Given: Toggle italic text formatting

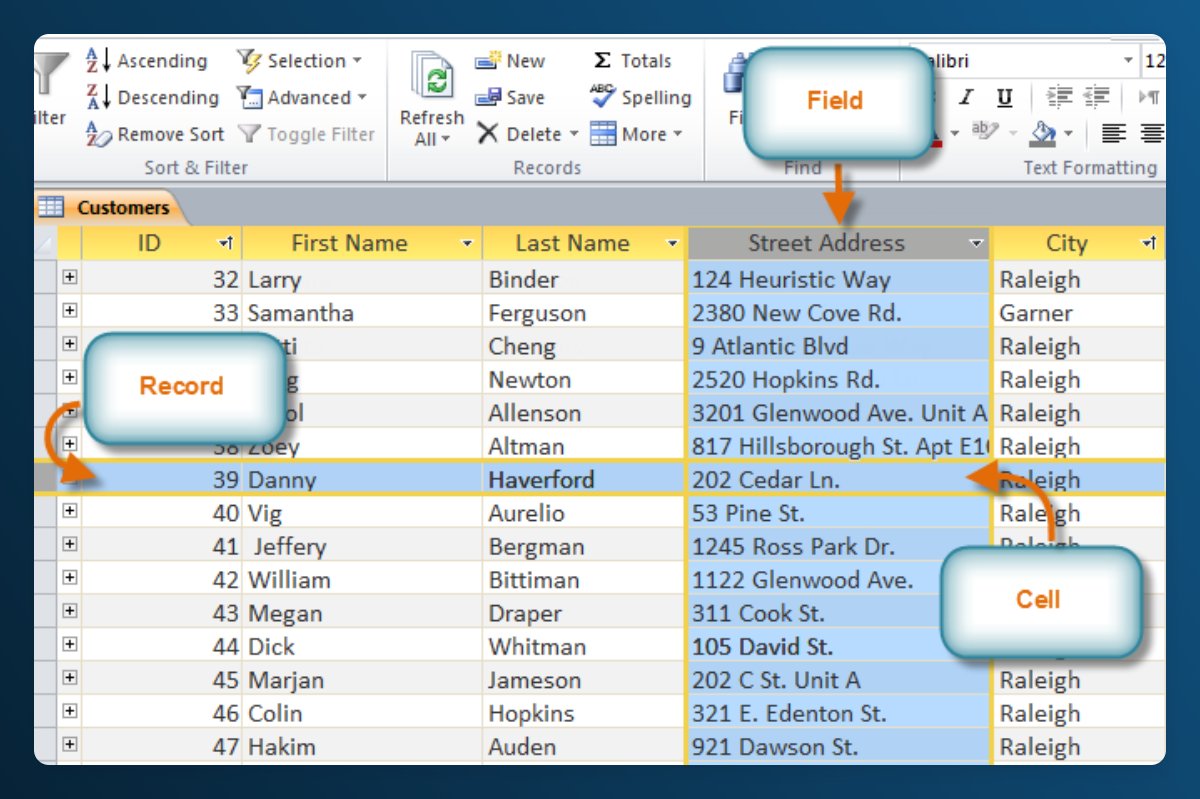Looking at the screenshot, I should pos(966,97).
